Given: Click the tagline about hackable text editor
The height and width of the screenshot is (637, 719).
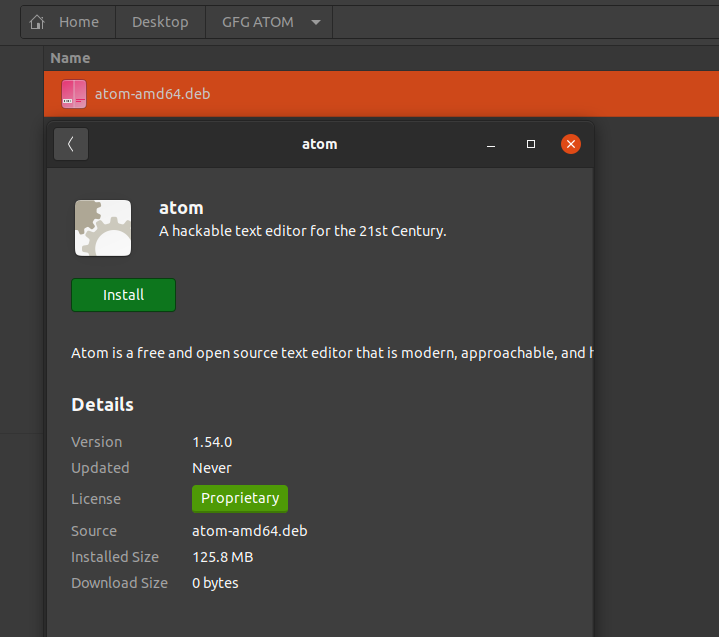Looking at the screenshot, I should [303, 231].
